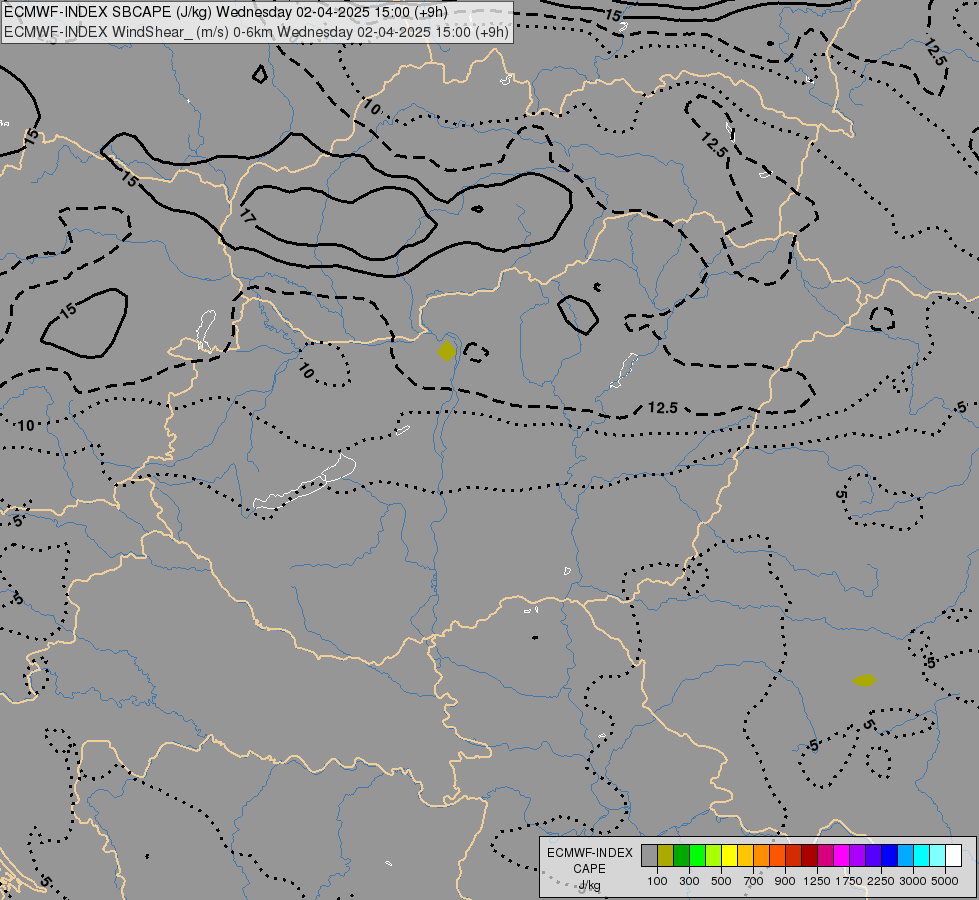This screenshot has height=900, width=979.
Task: Choose the magenta legend swatch
Action: [x=842, y=856]
